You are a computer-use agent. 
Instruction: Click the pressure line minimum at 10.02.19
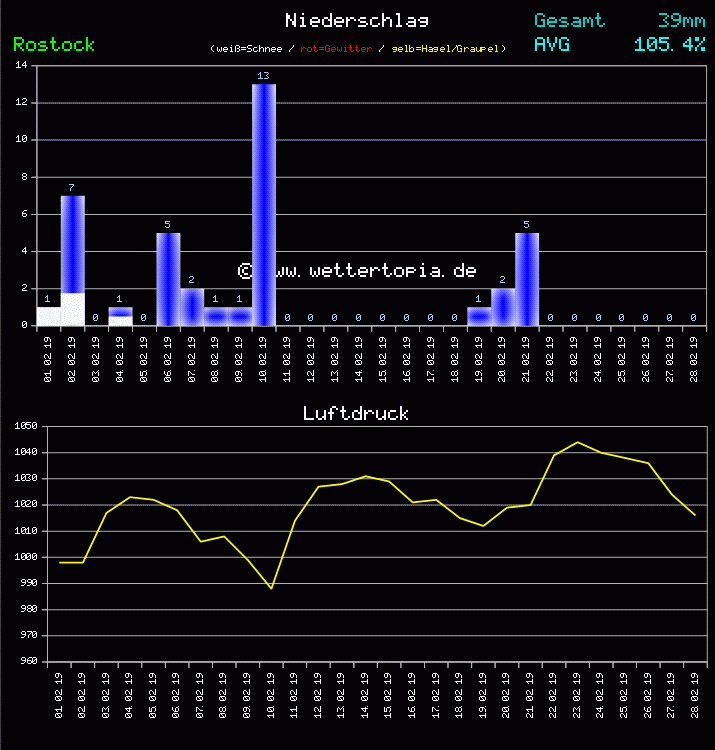pyautogui.click(x=271, y=588)
